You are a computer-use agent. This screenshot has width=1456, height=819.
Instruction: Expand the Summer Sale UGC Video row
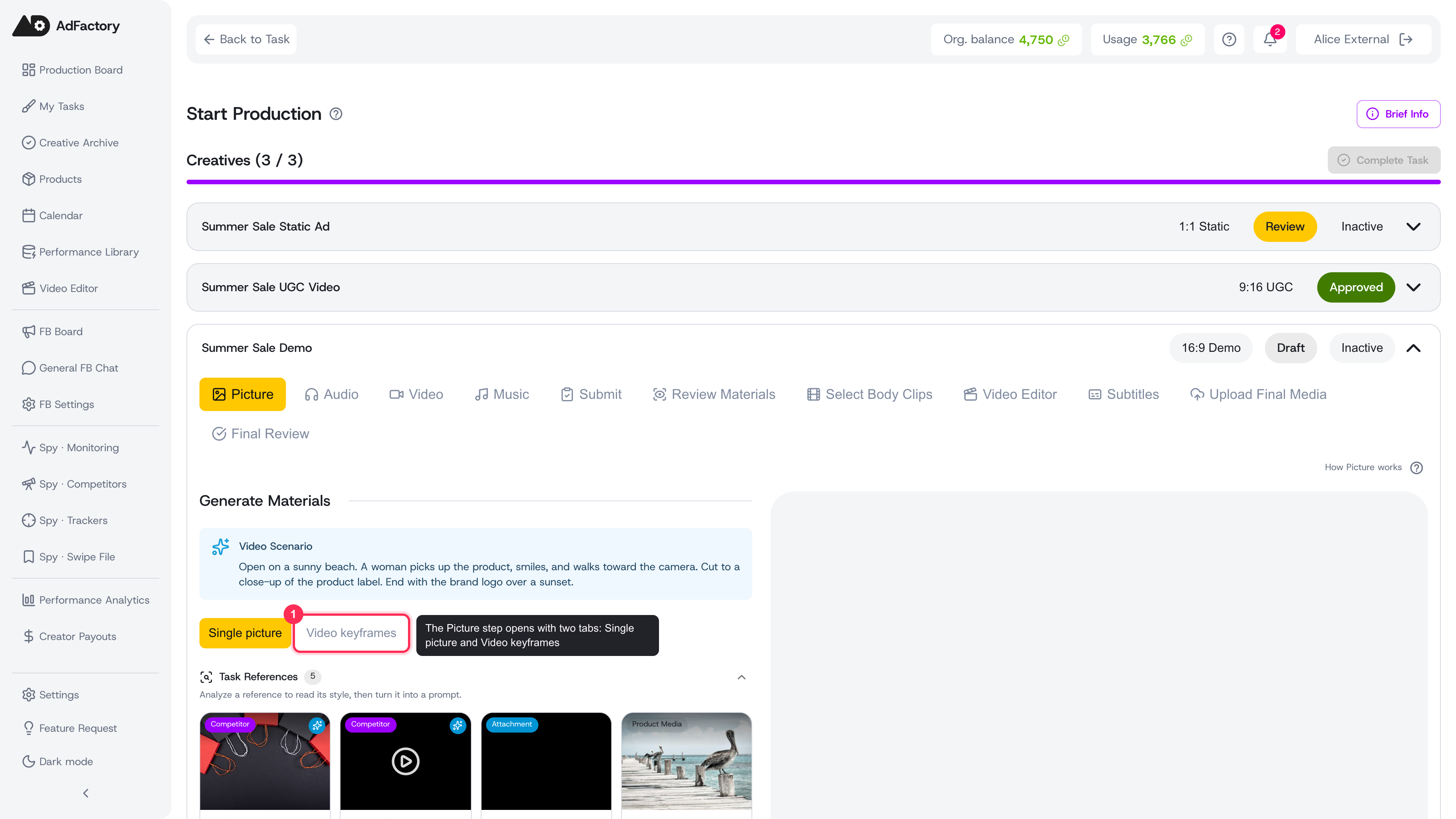1413,287
